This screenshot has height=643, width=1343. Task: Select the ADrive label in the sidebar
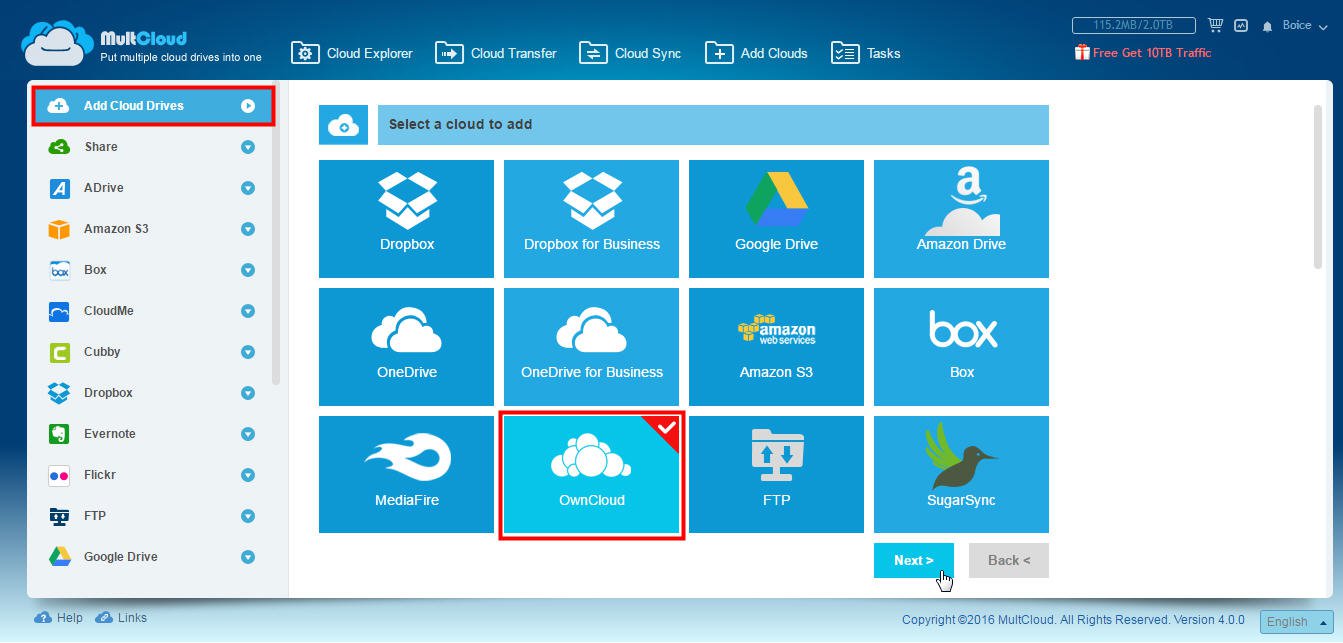tap(104, 188)
